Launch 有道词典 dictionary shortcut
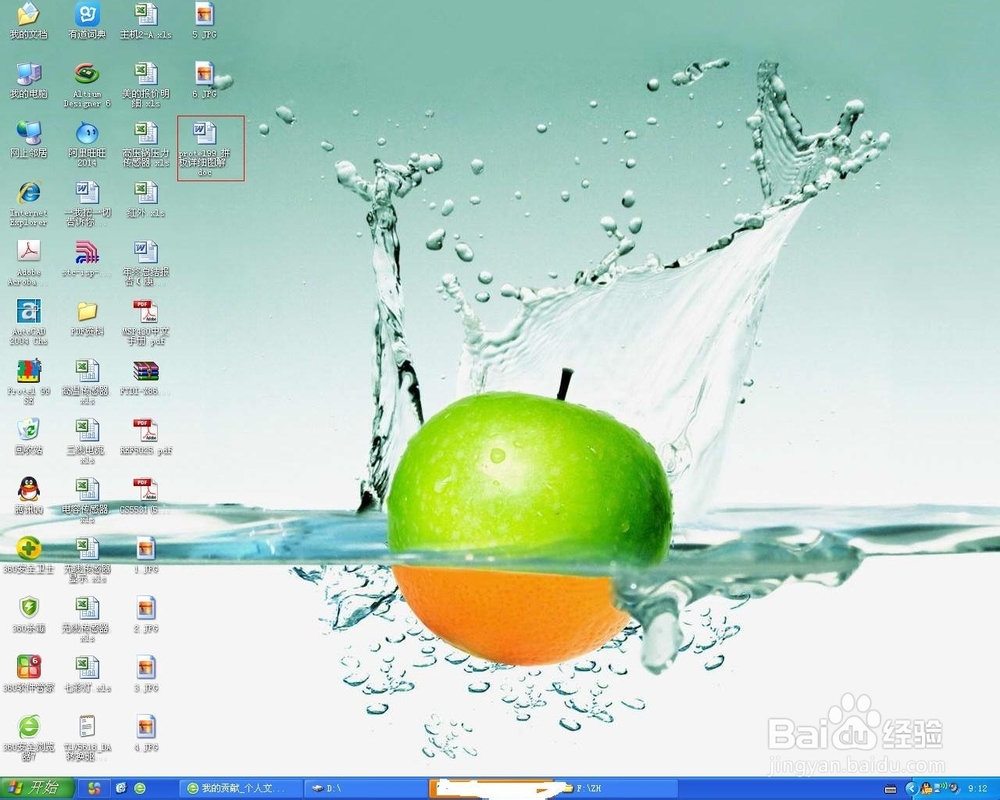 pos(87,22)
